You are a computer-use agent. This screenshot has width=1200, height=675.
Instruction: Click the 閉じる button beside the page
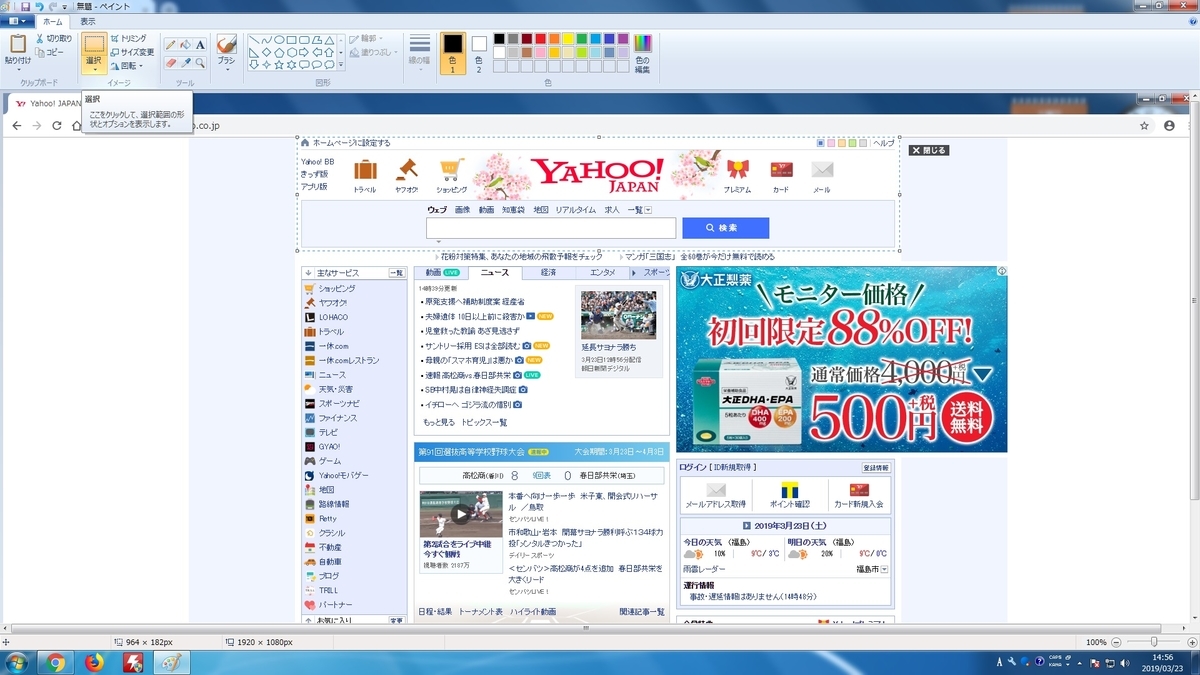[928, 150]
